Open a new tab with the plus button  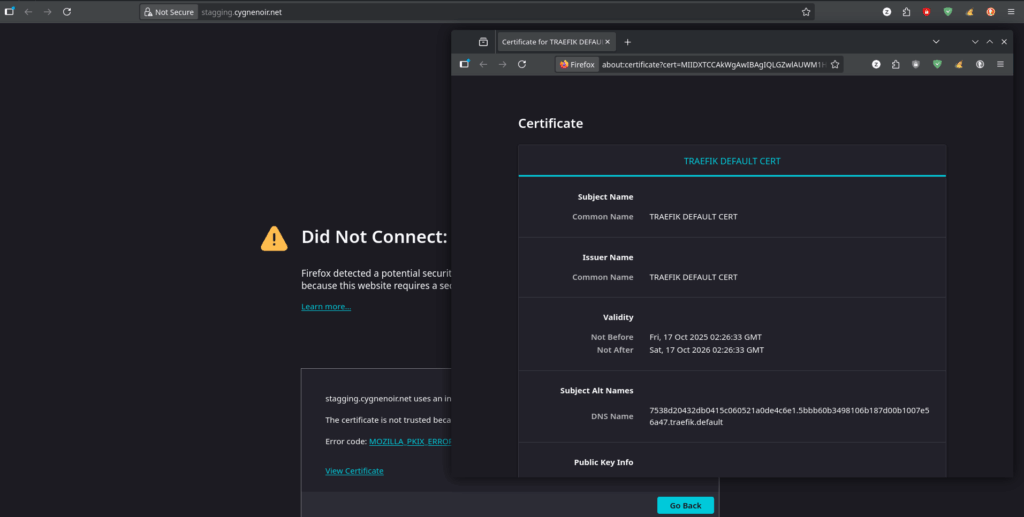coord(628,42)
